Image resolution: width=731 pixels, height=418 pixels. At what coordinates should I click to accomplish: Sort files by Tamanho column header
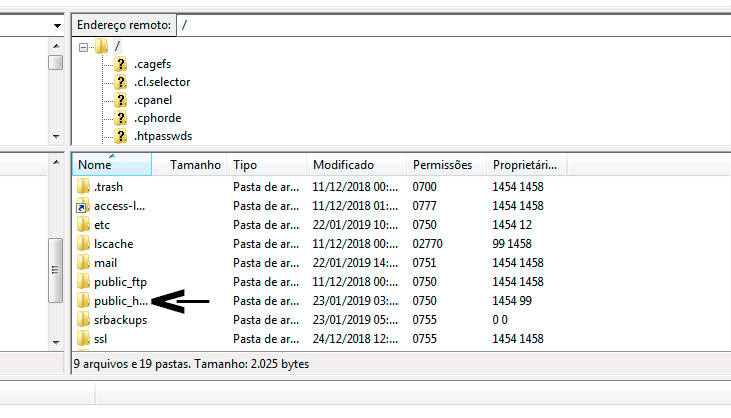[x=195, y=165]
